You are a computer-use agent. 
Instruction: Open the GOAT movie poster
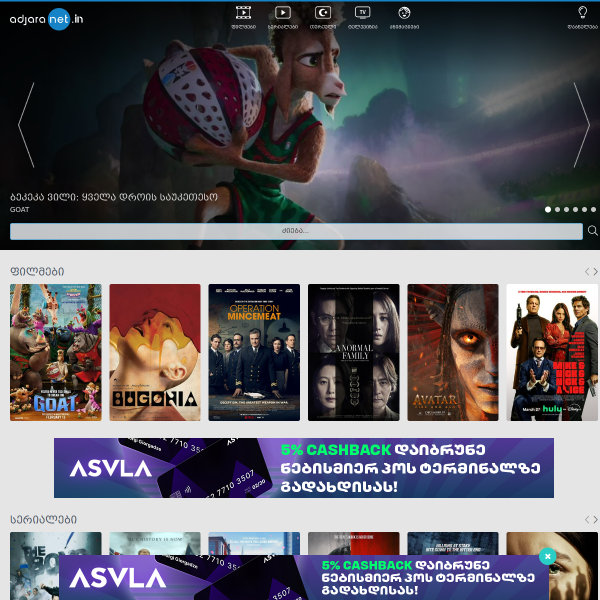(x=56, y=352)
